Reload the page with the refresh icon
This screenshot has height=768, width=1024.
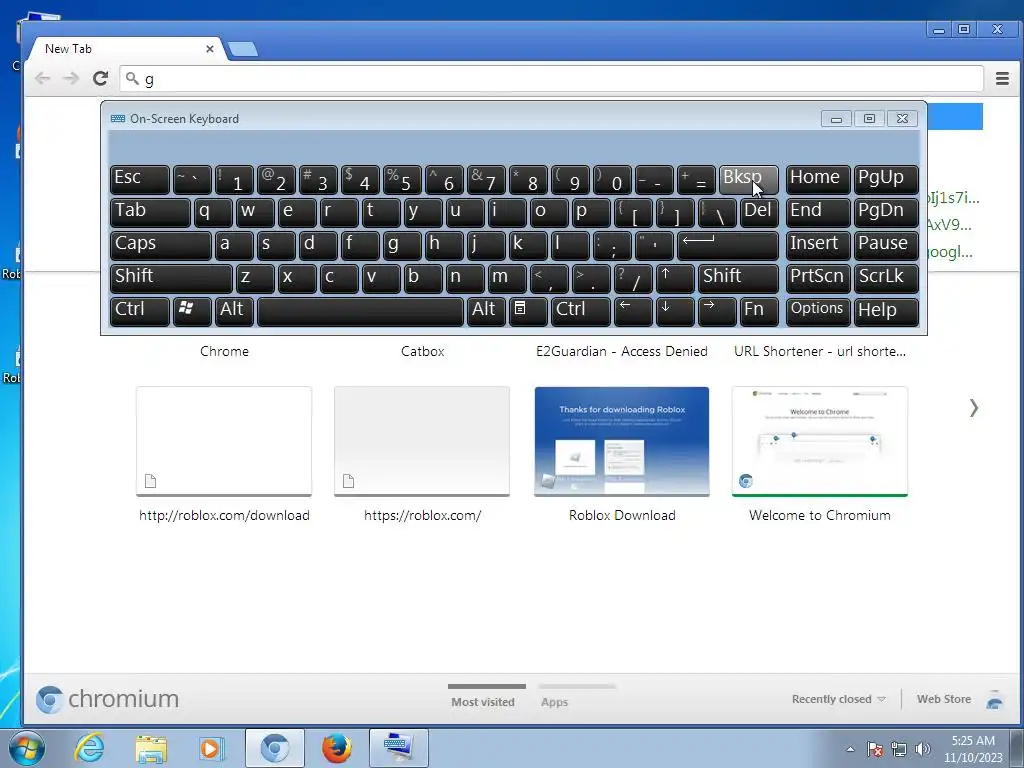(100, 79)
